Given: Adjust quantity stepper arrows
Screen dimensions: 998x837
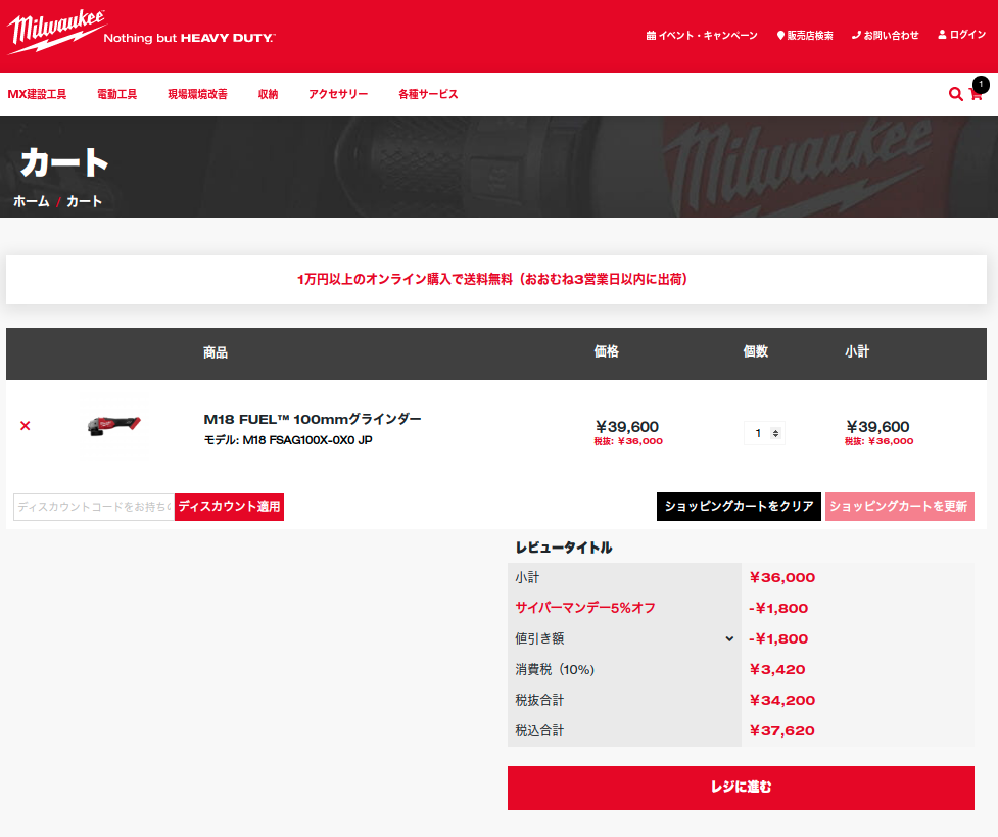Looking at the screenshot, I should (x=775, y=433).
